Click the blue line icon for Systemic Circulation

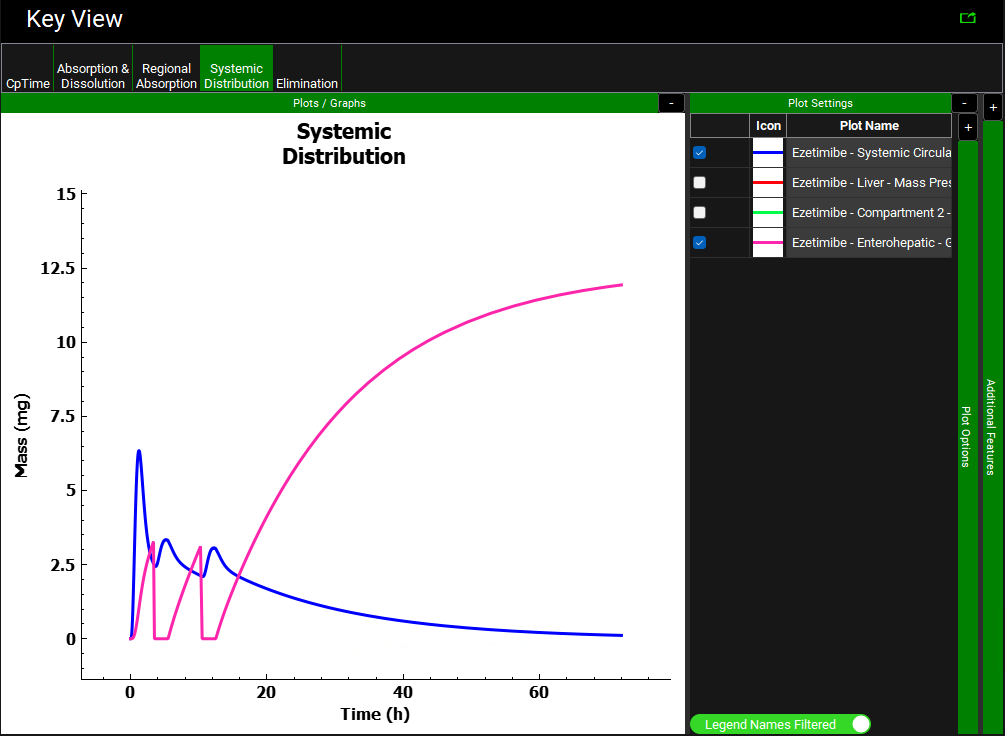(x=768, y=153)
